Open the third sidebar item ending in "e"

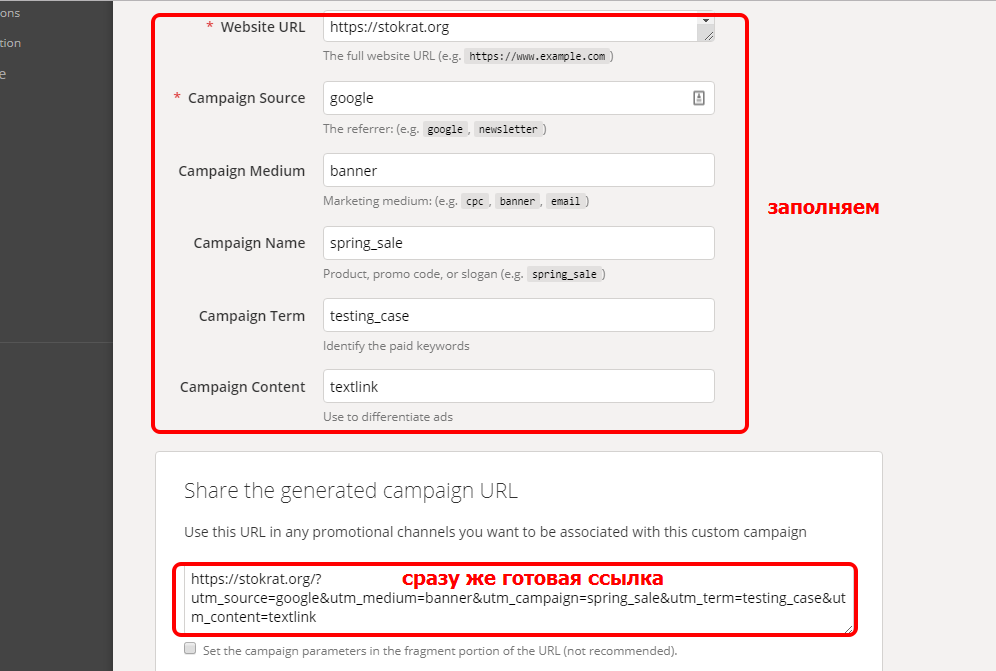3,74
